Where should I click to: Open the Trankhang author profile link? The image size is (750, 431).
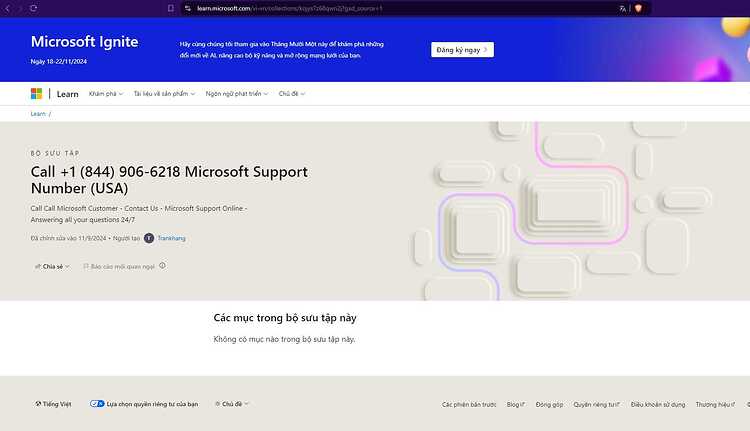(x=171, y=238)
